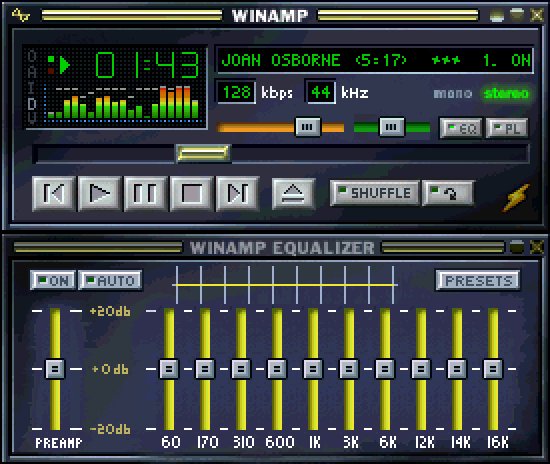Click the OAIDU clutterbar letters

[x=32, y=87]
